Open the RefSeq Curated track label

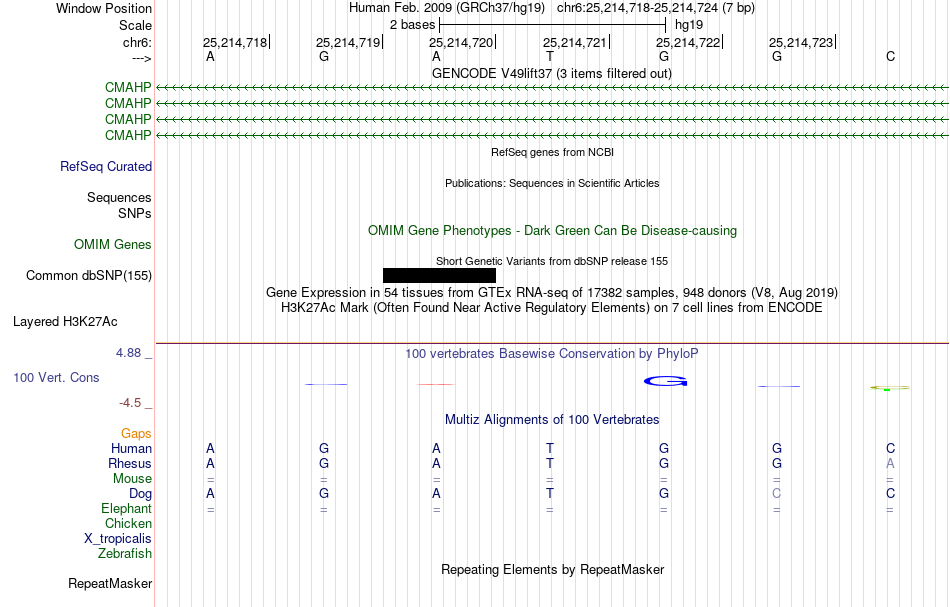point(106,167)
